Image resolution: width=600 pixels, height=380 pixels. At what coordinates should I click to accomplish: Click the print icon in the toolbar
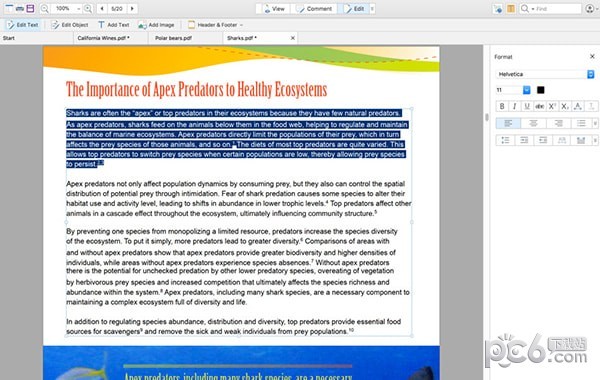click(20, 8)
